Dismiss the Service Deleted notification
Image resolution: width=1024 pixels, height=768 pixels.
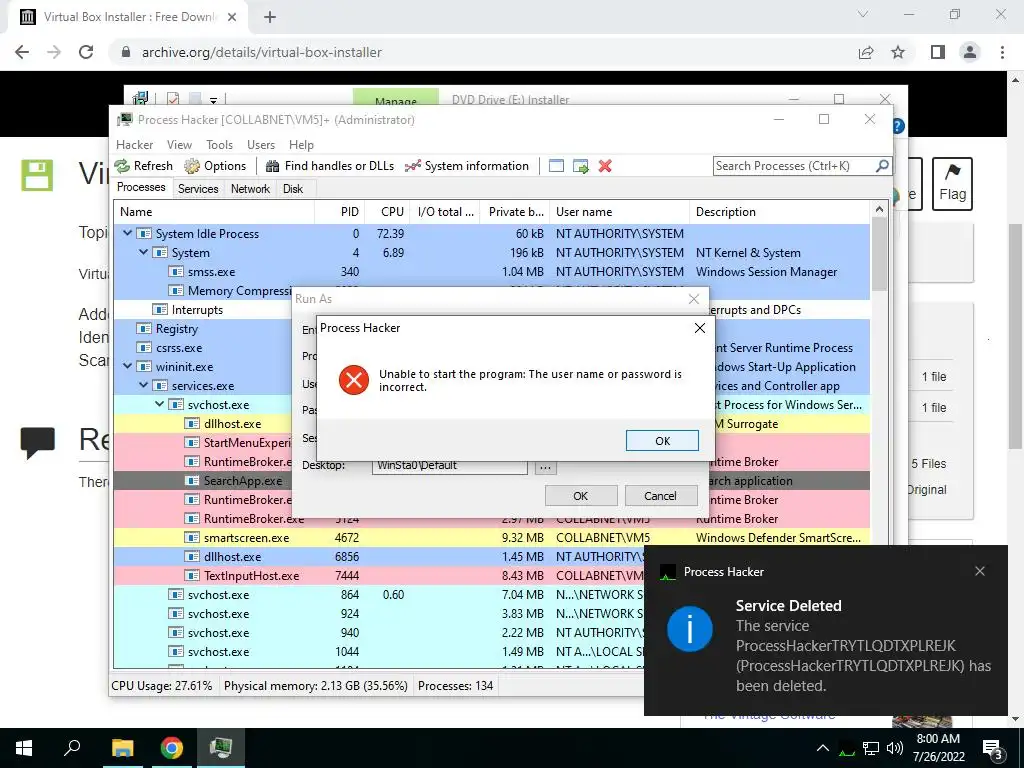click(x=980, y=571)
